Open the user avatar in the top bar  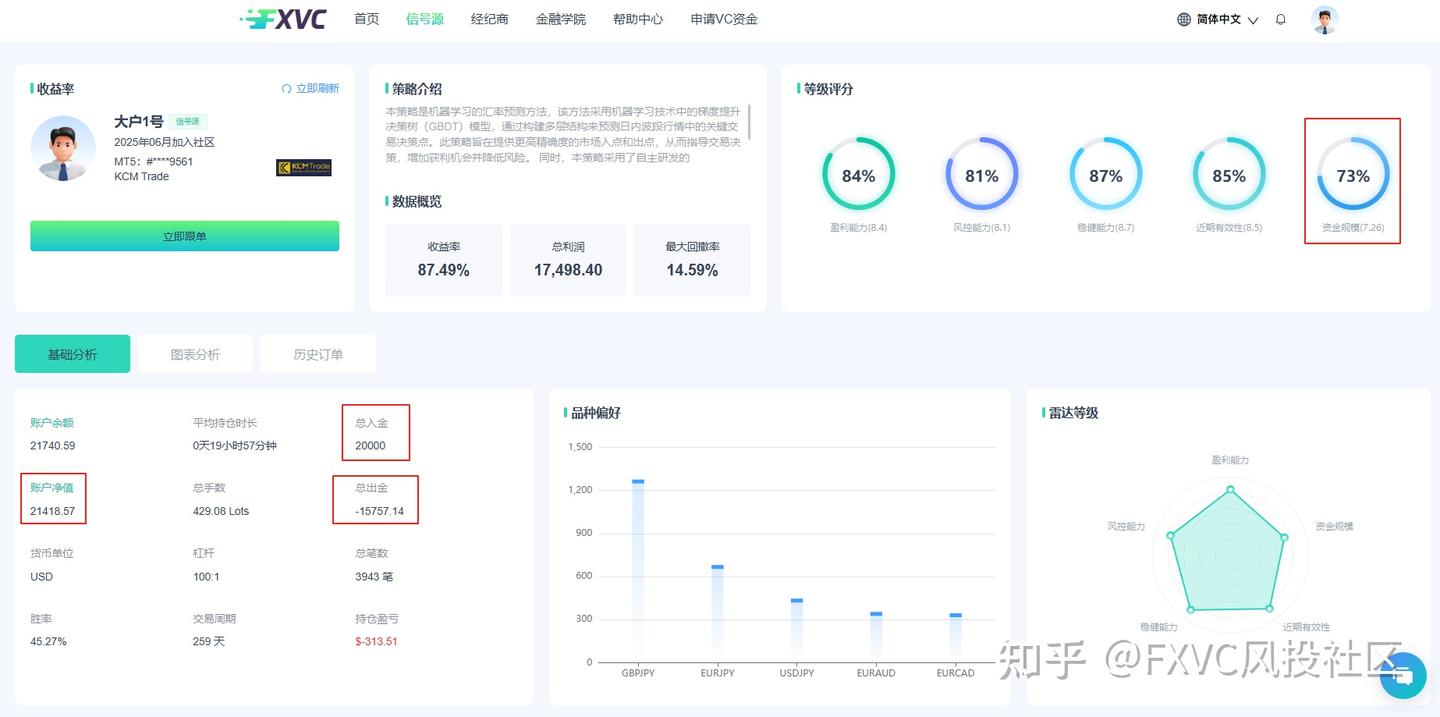click(1324, 19)
